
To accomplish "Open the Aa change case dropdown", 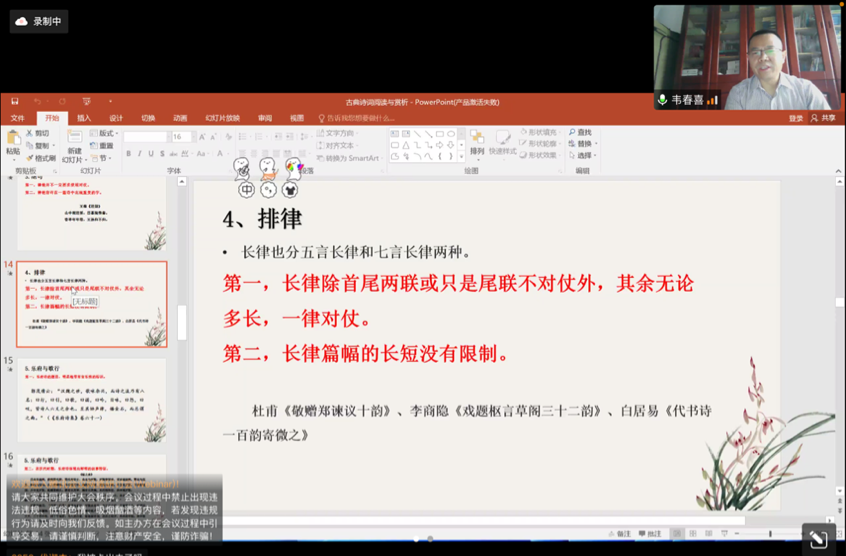I will 202,154.
